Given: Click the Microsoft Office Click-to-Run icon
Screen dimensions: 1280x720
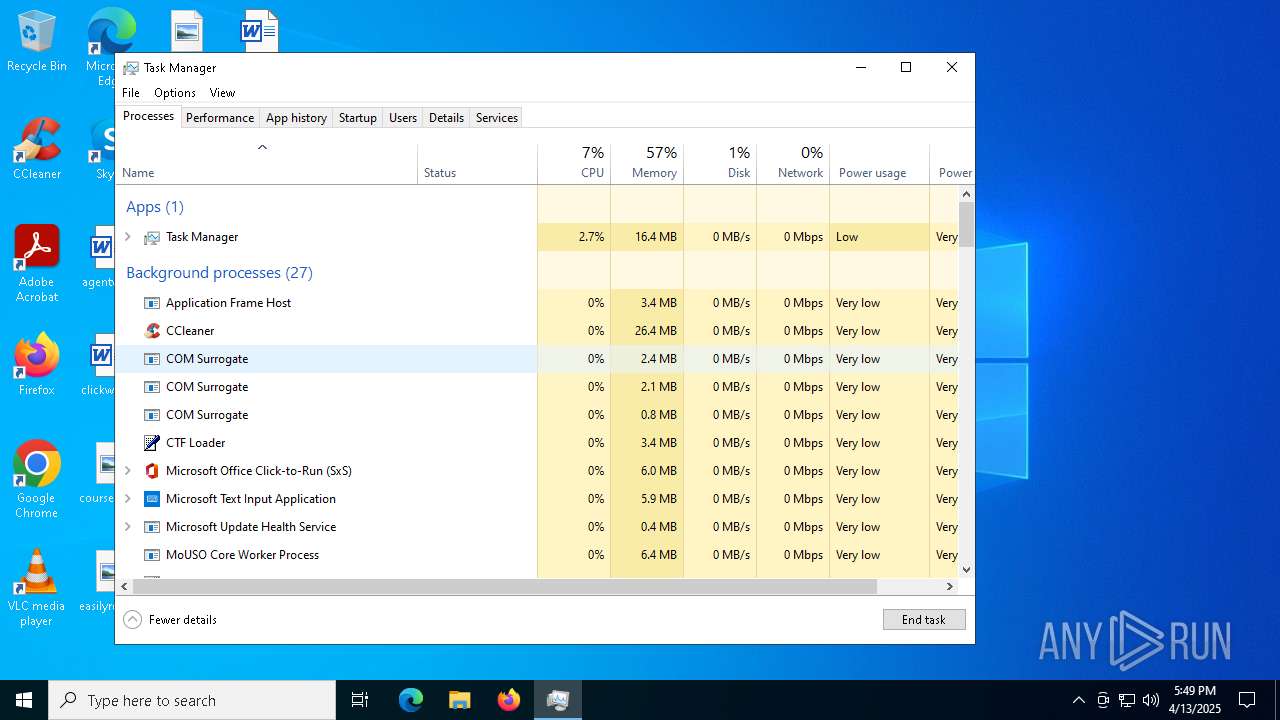Looking at the screenshot, I should click(x=152, y=471).
